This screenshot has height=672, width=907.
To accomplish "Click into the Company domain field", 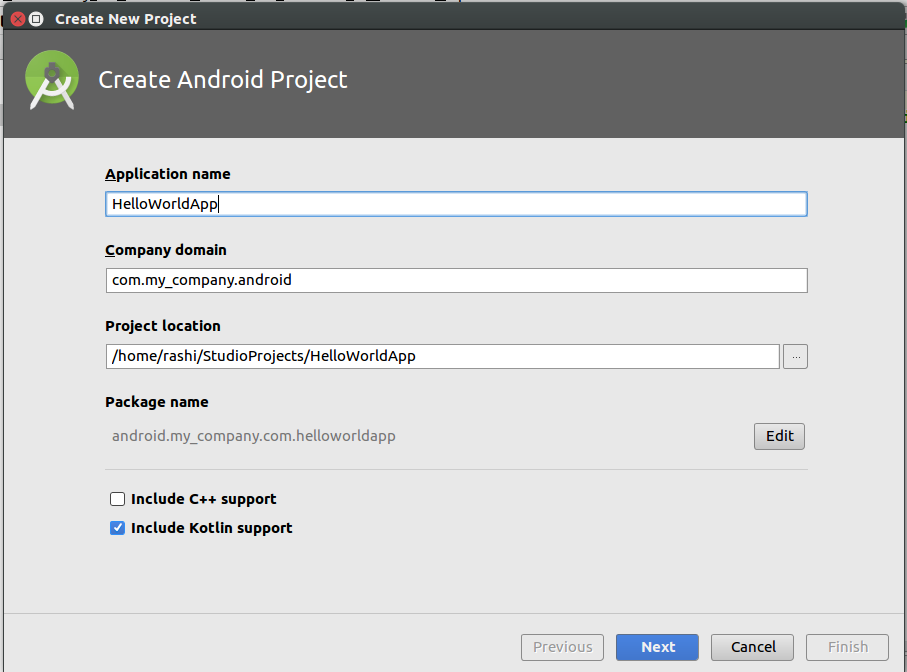I will (456, 280).
